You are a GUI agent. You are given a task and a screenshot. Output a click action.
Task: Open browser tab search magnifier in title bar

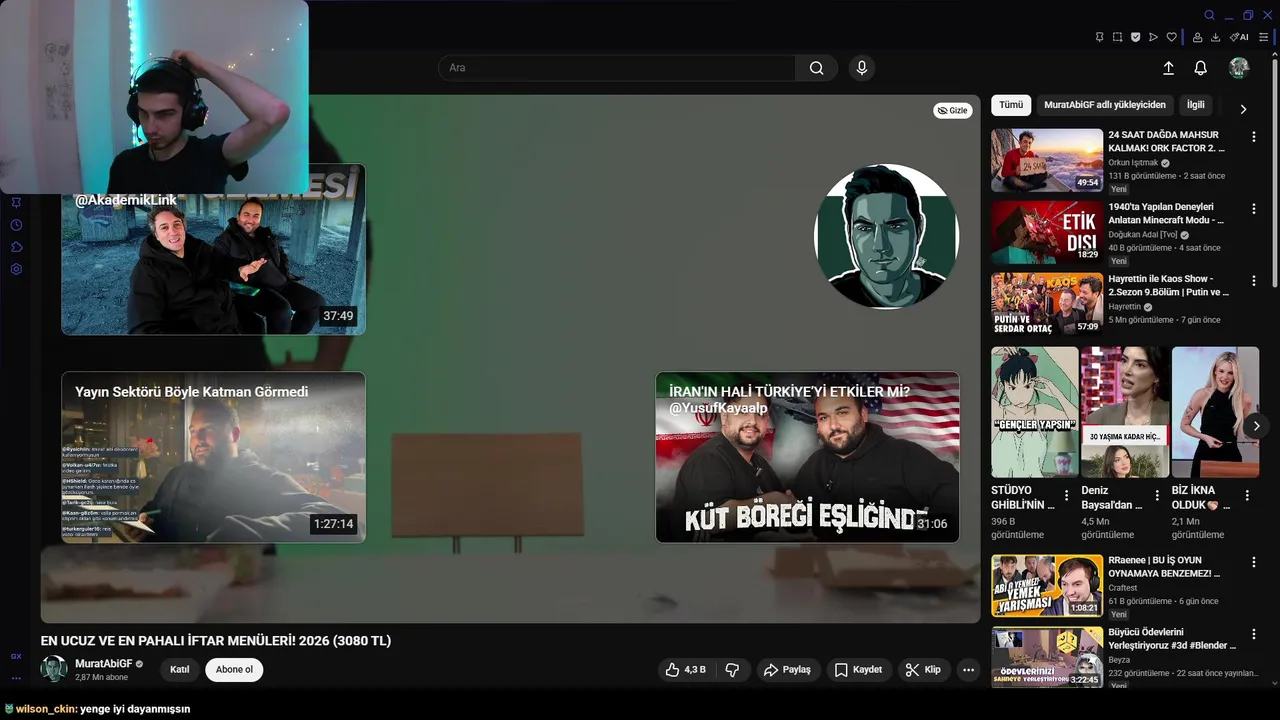tap(1209, 15)
